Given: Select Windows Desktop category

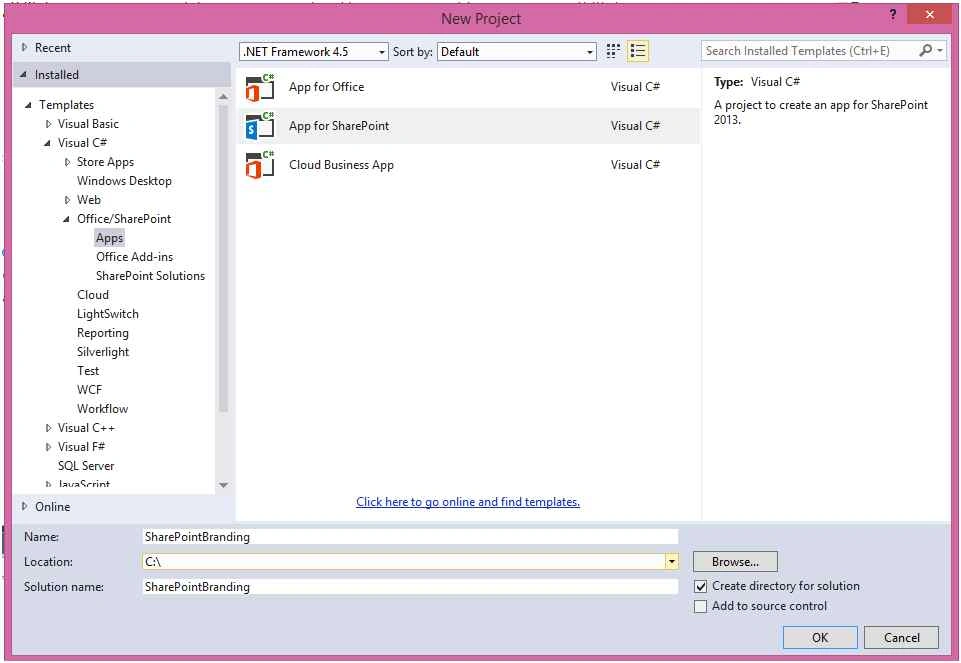Looking at the screenshot, I should point(124,181).
